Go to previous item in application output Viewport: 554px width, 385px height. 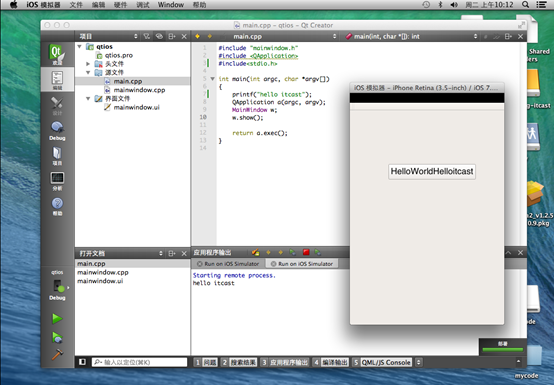268,252
